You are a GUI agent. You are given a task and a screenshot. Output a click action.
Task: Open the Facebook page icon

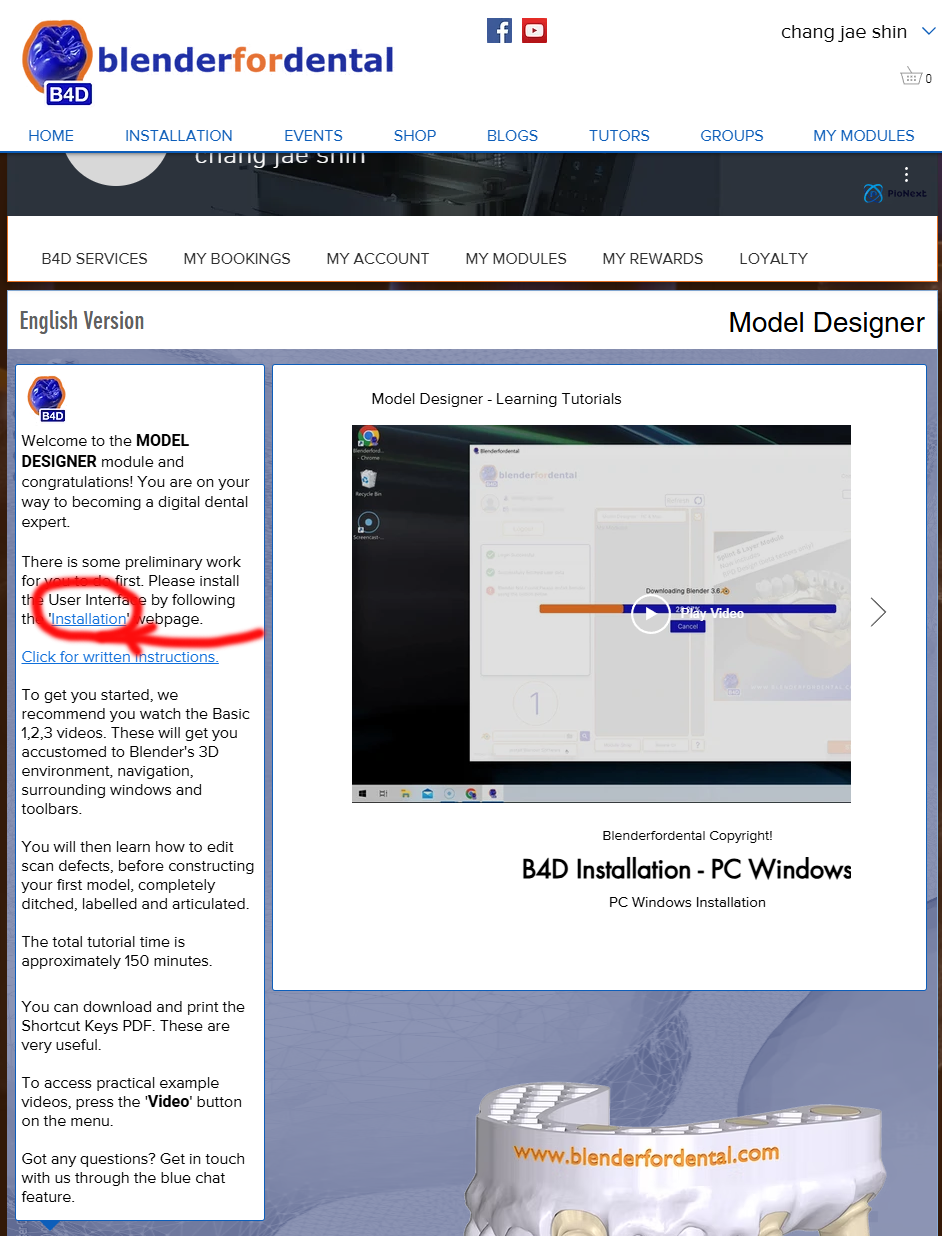click(499, 30)
